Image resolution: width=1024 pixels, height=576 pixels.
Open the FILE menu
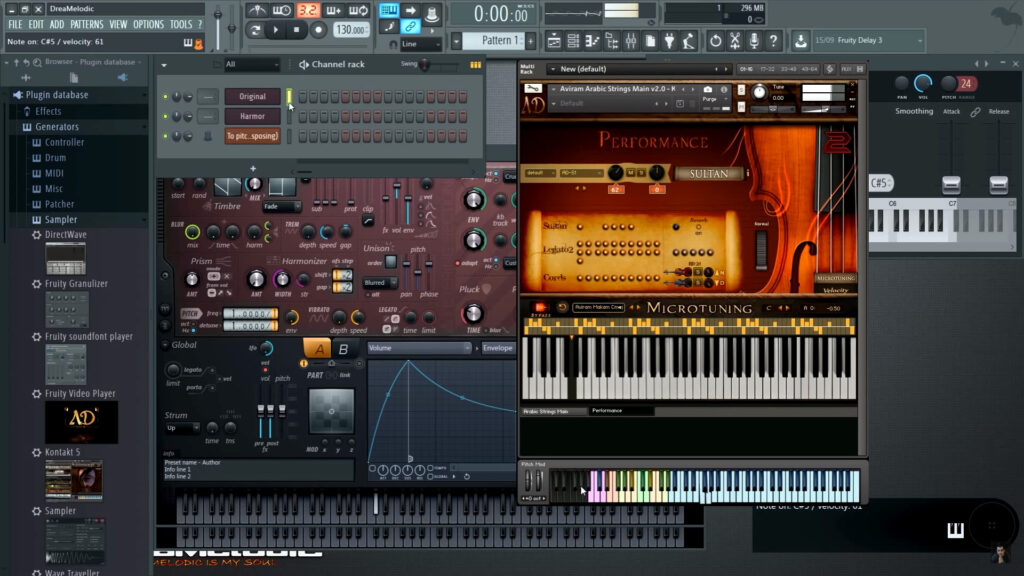point(15,24)
